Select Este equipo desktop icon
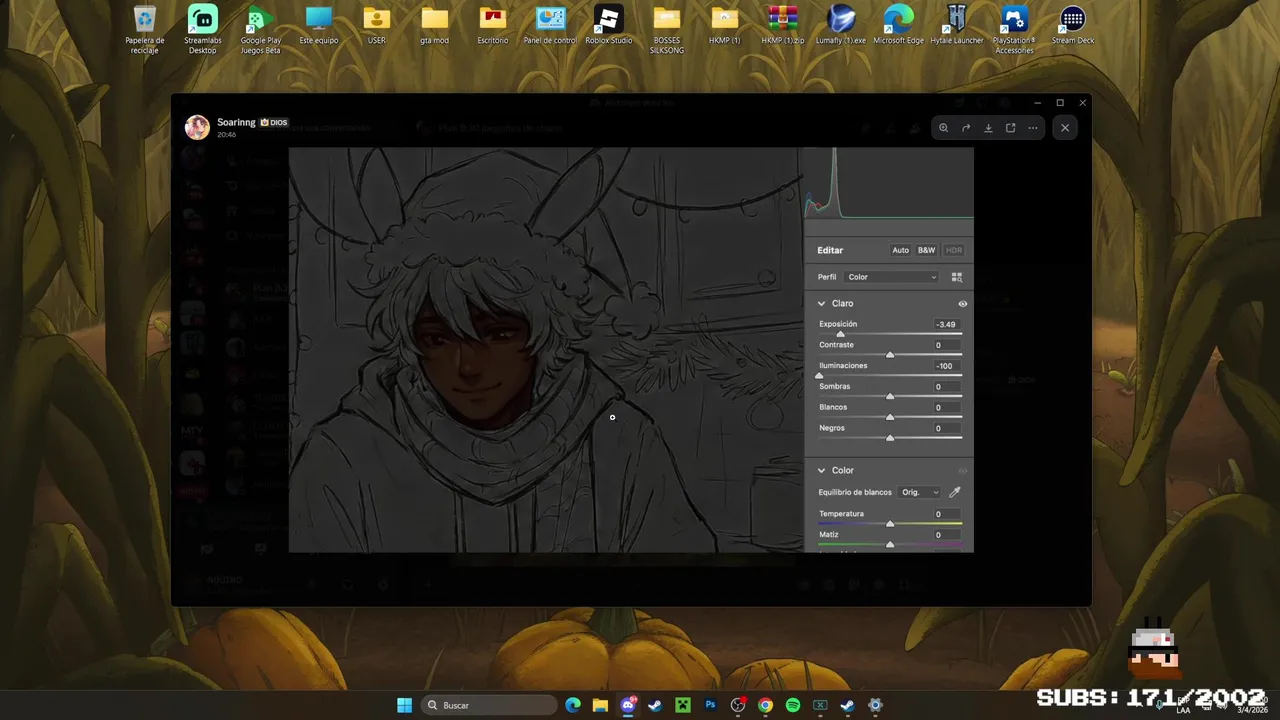This screenshot has width=1280, height=720. click(x=319, y=26)
